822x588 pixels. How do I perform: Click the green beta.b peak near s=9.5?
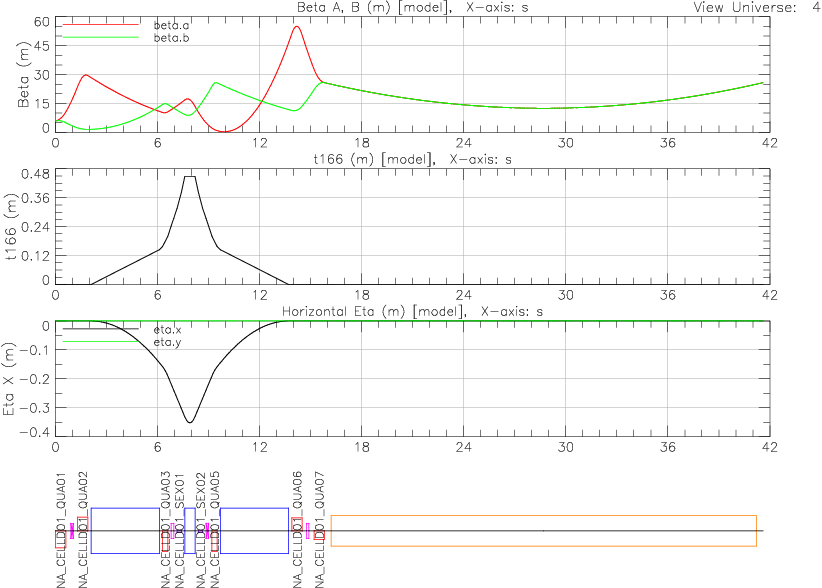tap(216, 83)
